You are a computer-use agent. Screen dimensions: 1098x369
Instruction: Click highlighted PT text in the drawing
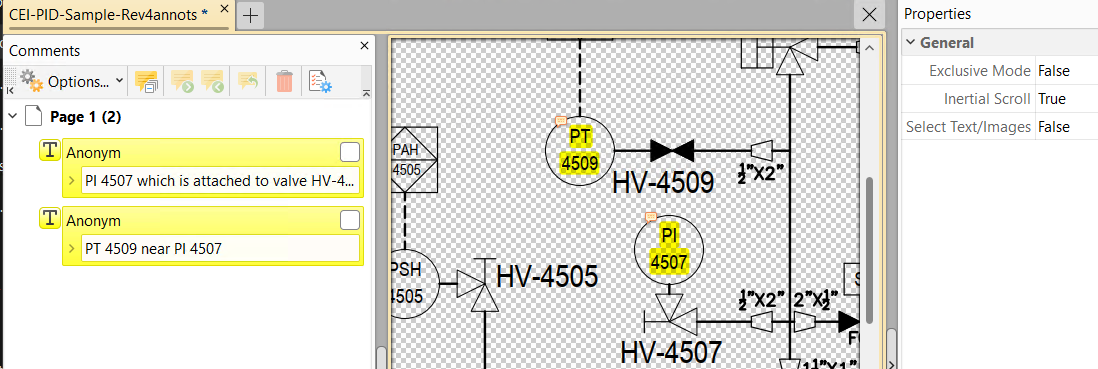pos(580,137)
